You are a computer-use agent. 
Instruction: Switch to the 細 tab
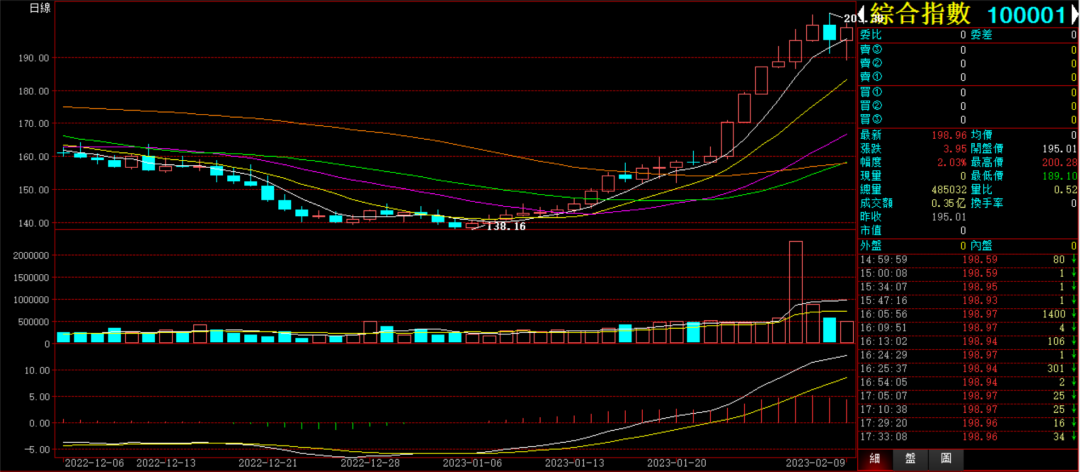(874, 458)
